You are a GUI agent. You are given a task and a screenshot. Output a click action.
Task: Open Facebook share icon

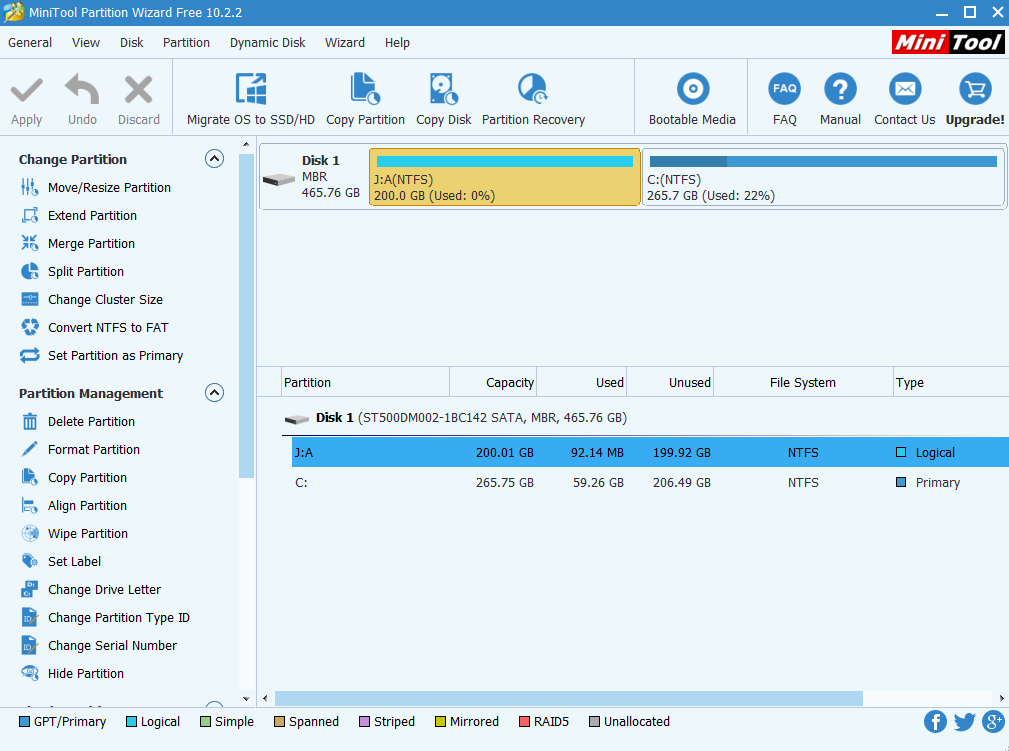click(x=935, y=721)
